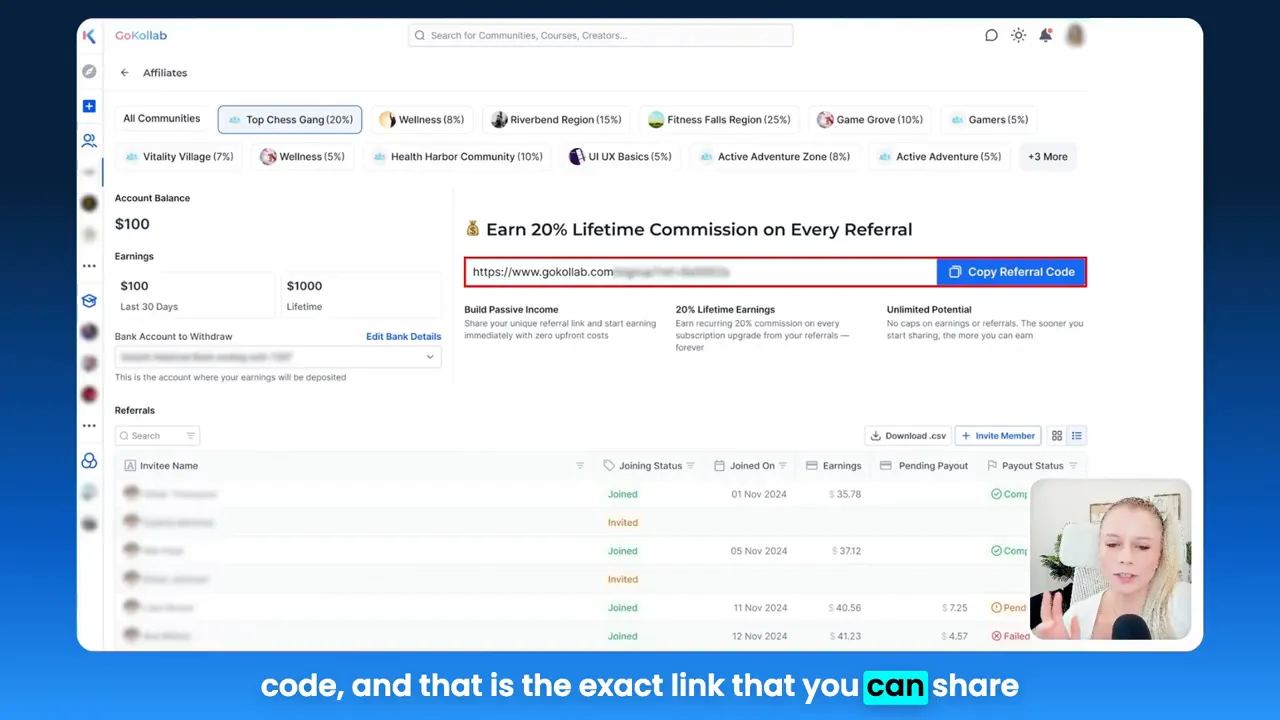Switch to list view of referrals
The width and height of the screenshot is (1280, 720).
[1077, 436]
